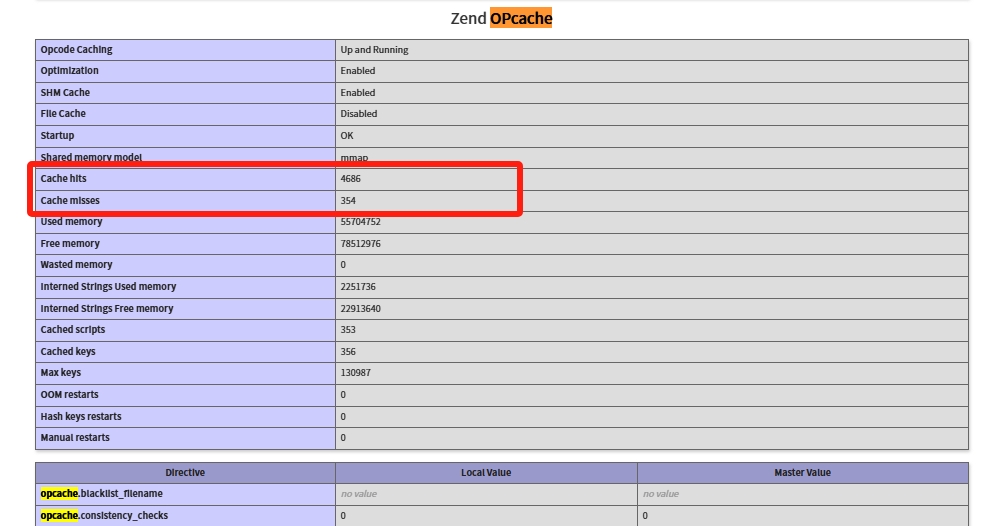
Task: Click the 'Cache misses' label
Action: click(x=70, y=200)
